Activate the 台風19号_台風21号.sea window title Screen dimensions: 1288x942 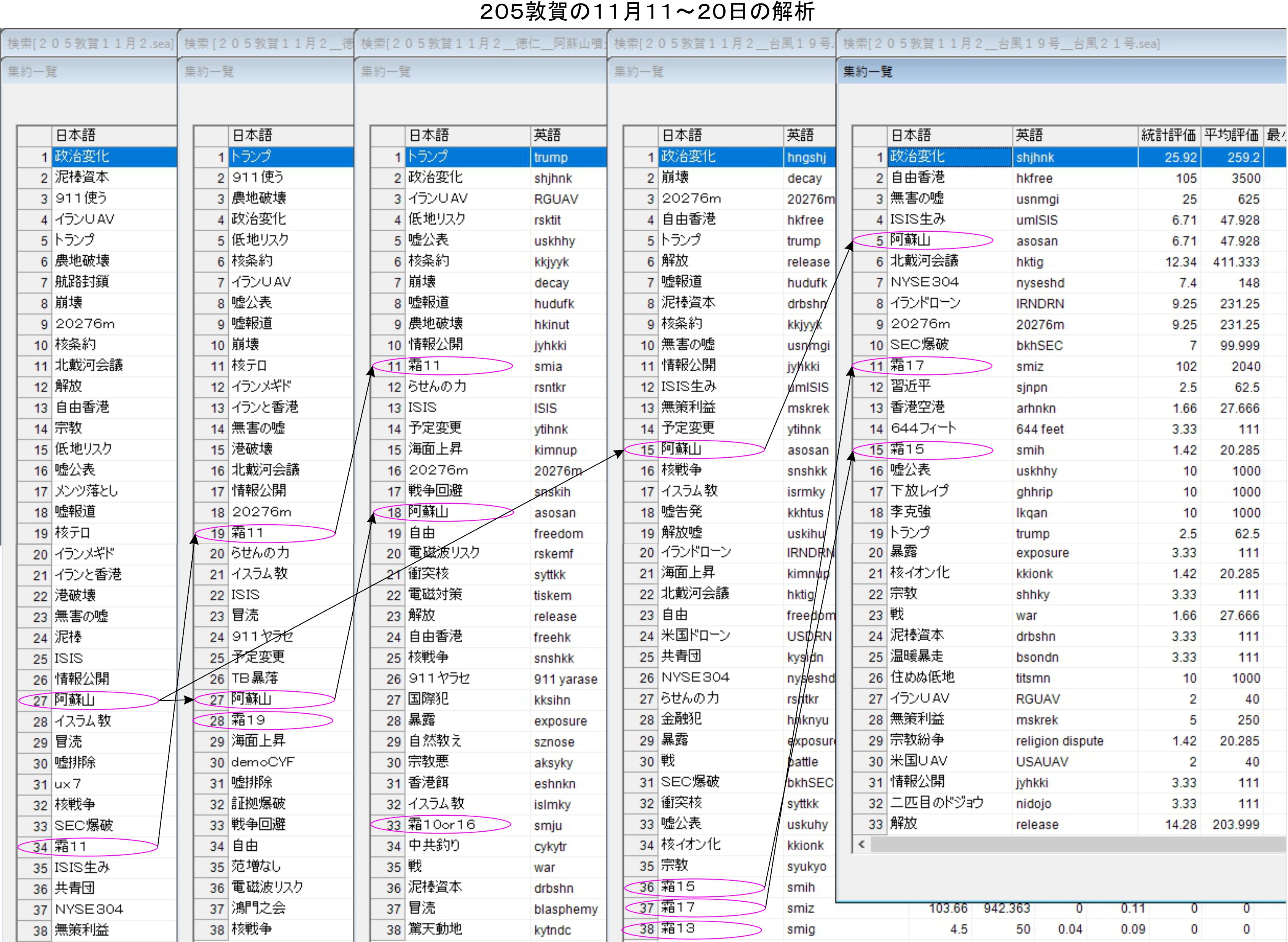(1001, 44)
